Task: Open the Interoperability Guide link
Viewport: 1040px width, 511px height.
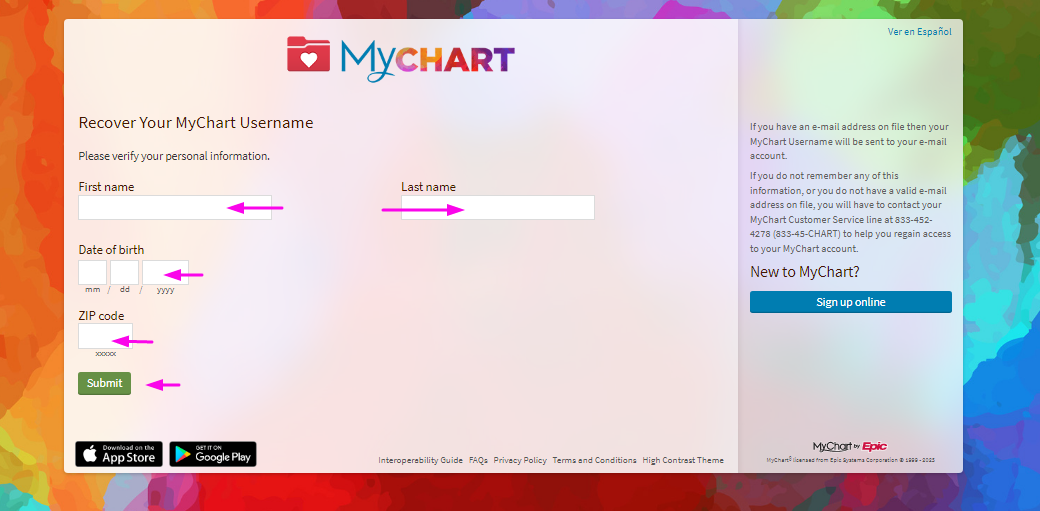Action: coord(421,460)
